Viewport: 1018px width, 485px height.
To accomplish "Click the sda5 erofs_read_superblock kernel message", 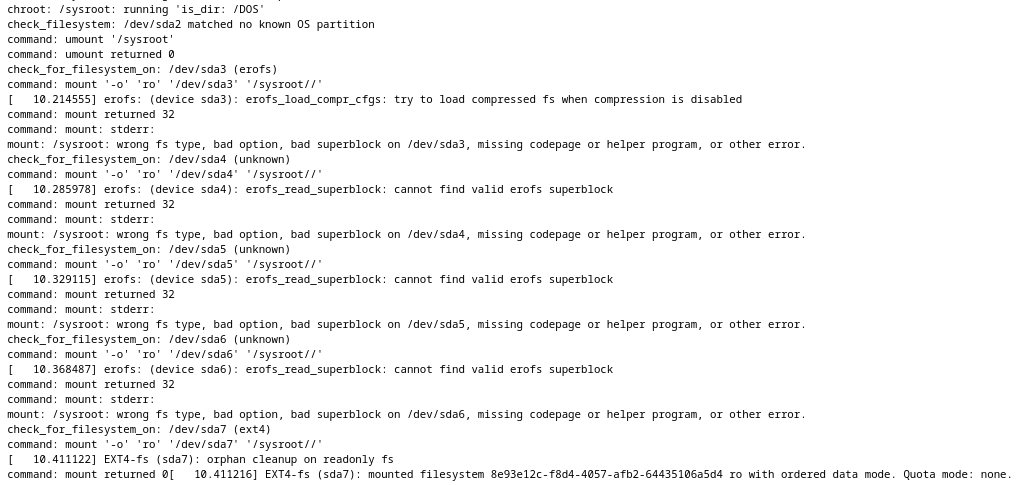I will 310,279.
